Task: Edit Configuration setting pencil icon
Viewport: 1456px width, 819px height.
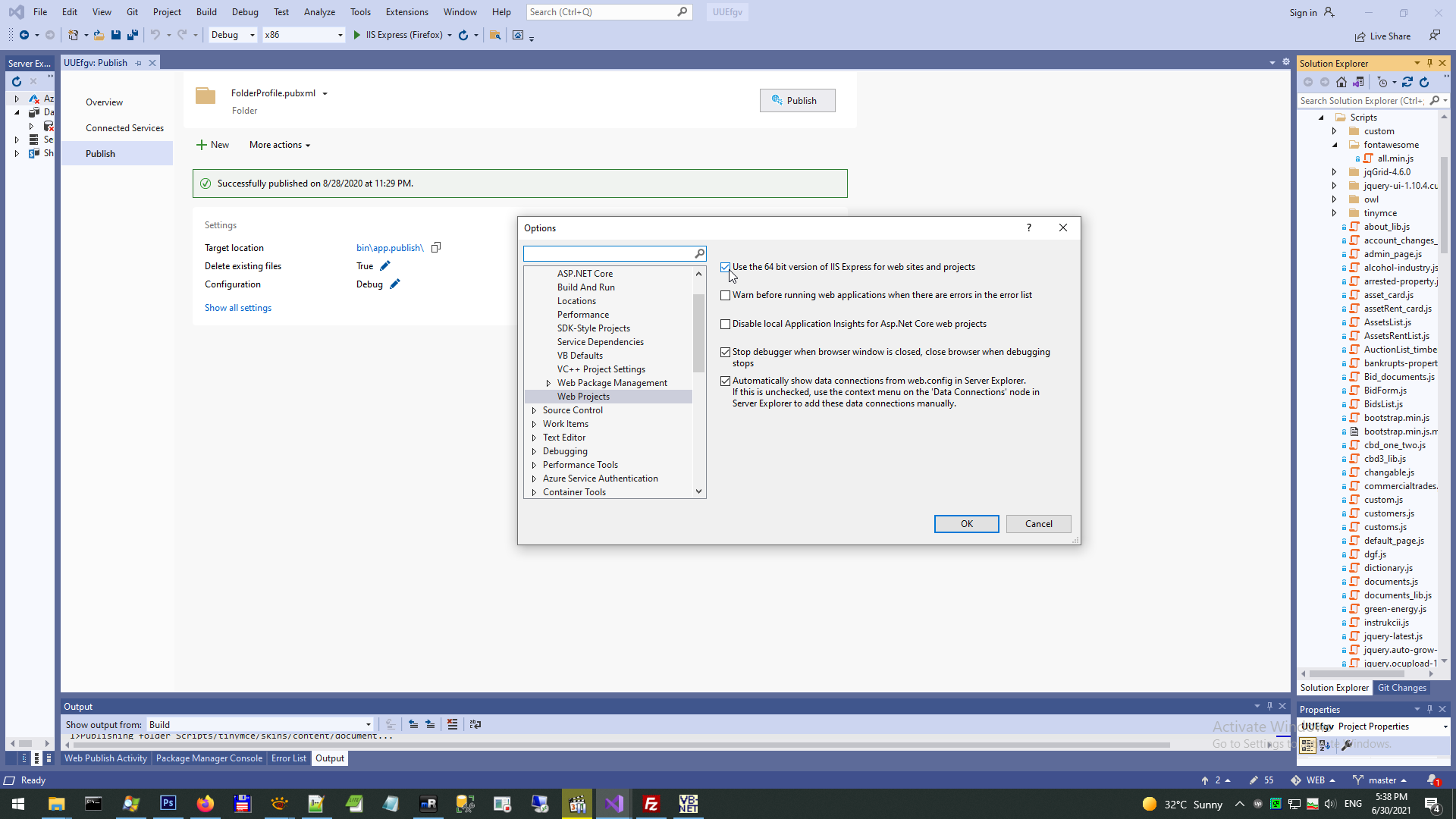Action: [x=394, y=284]
